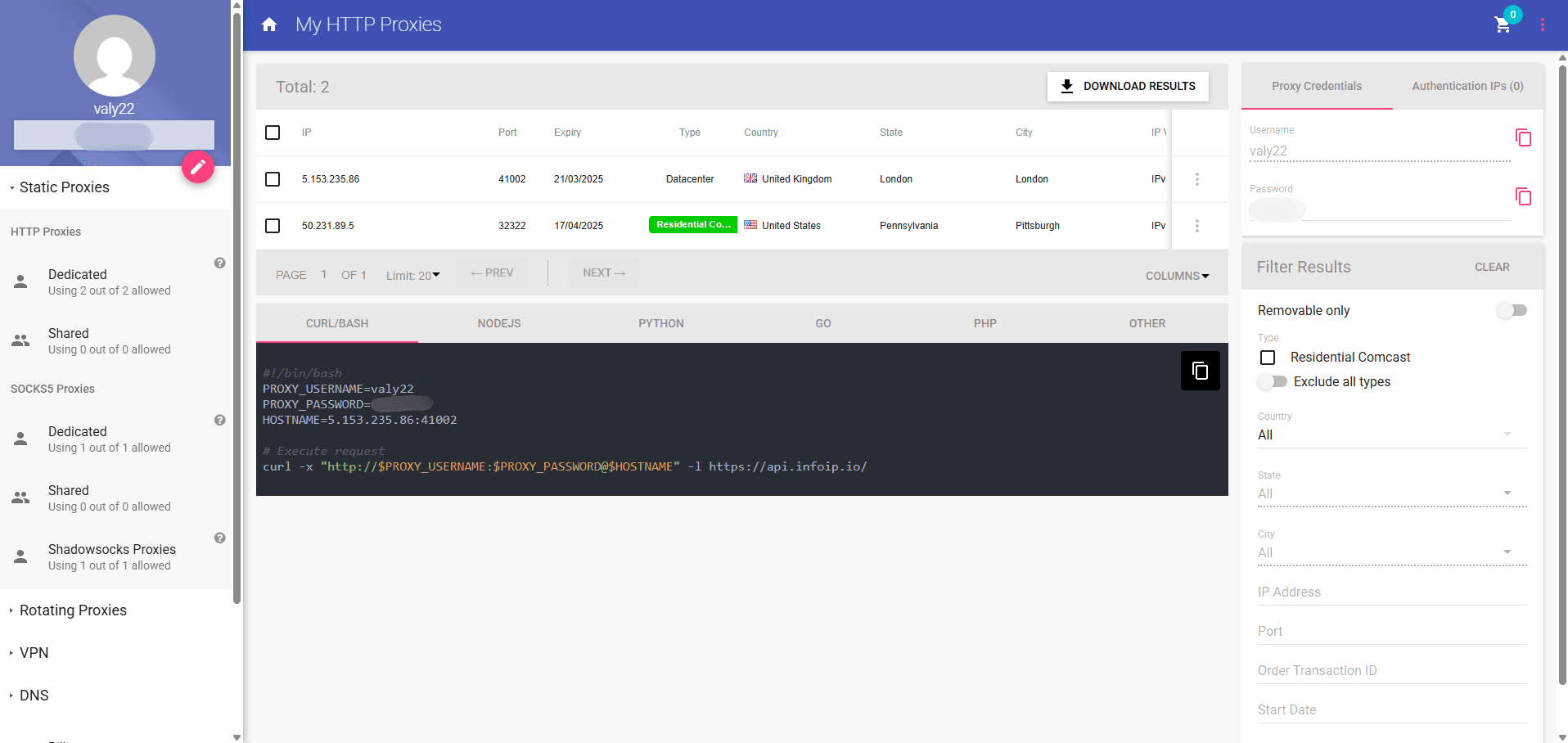This screenshot has width=1568, height=743.
Task: Copy the bash script using the code copy icon
Action: (1200, 371)
